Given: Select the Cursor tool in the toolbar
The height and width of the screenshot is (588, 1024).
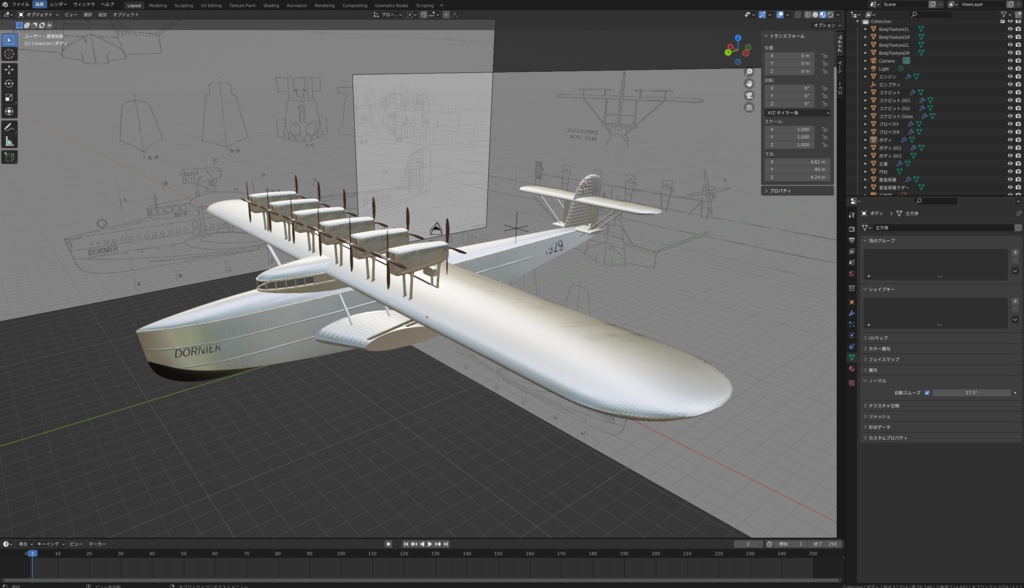Looking at the screenshot, I should 9,54.
